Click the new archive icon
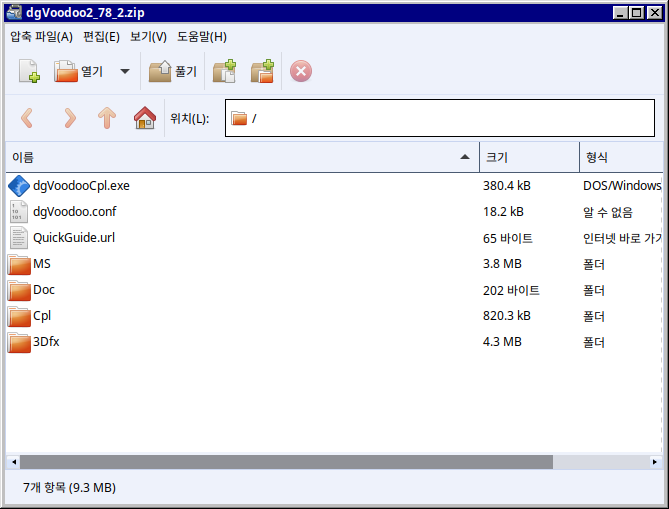 coord(29,71)
